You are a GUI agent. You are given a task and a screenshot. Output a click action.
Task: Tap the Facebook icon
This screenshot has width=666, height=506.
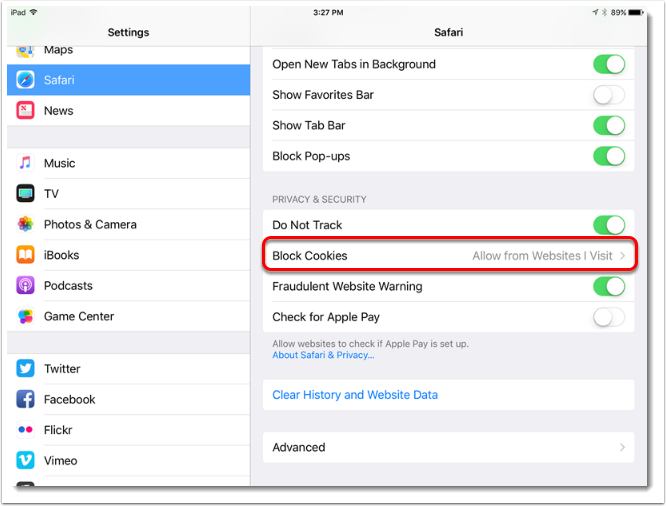coord(25,399)
